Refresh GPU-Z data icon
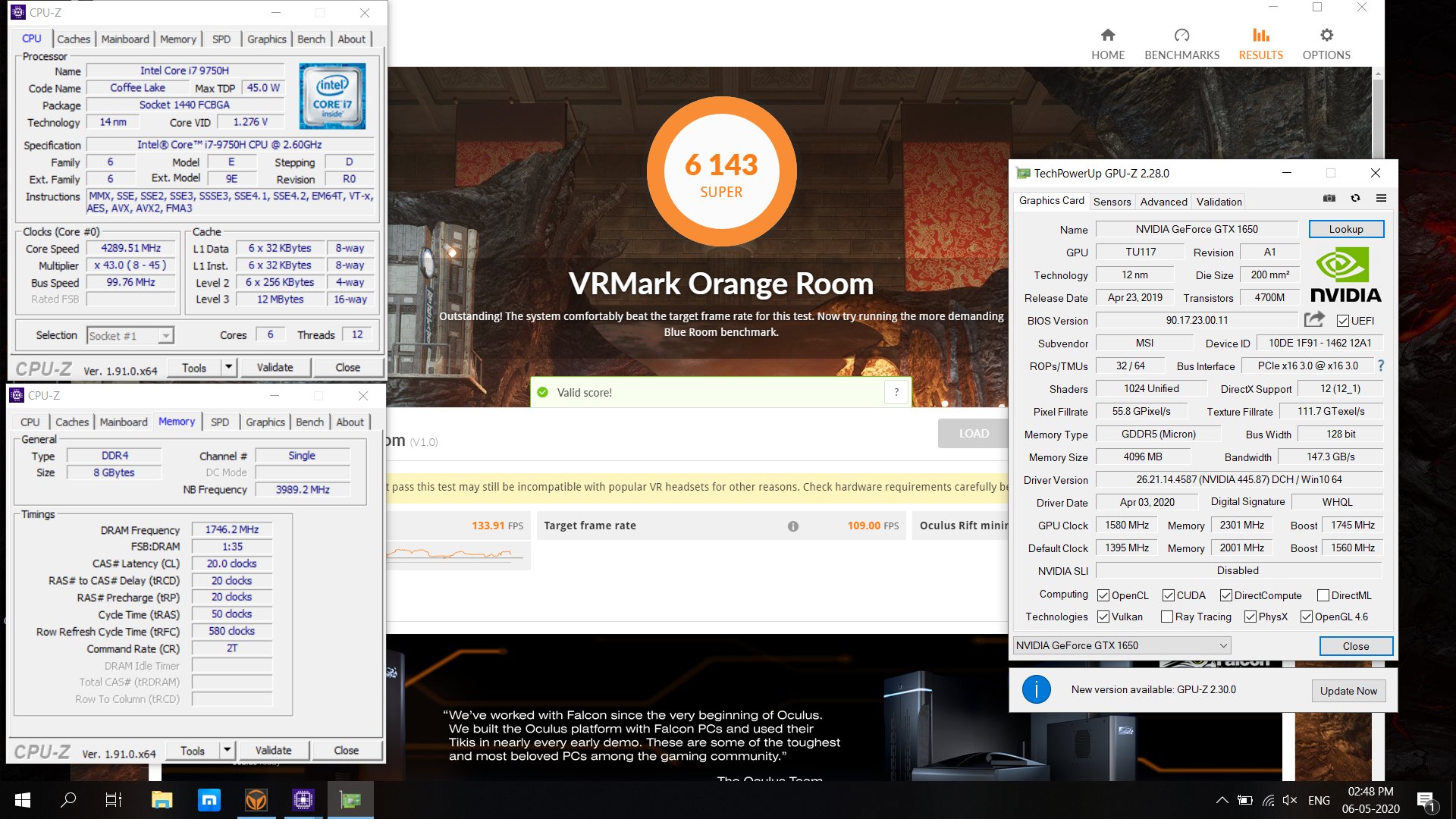Viewport: 1456px width, 819px height. pyautogui.click(x=1355, y=199)
